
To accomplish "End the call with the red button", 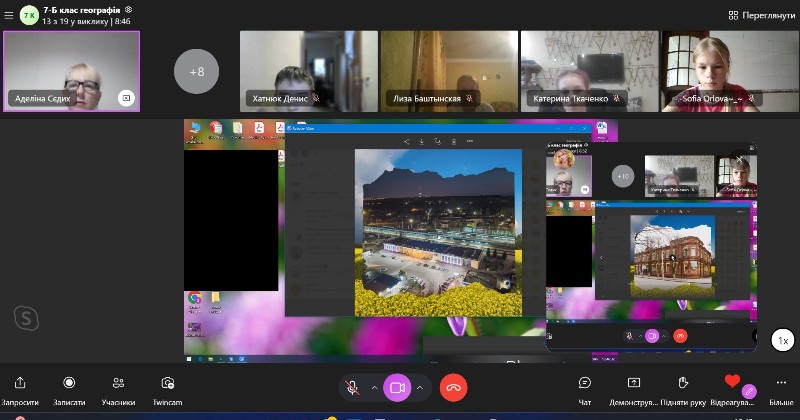I will pyautogui.click(x=453, y=387).
